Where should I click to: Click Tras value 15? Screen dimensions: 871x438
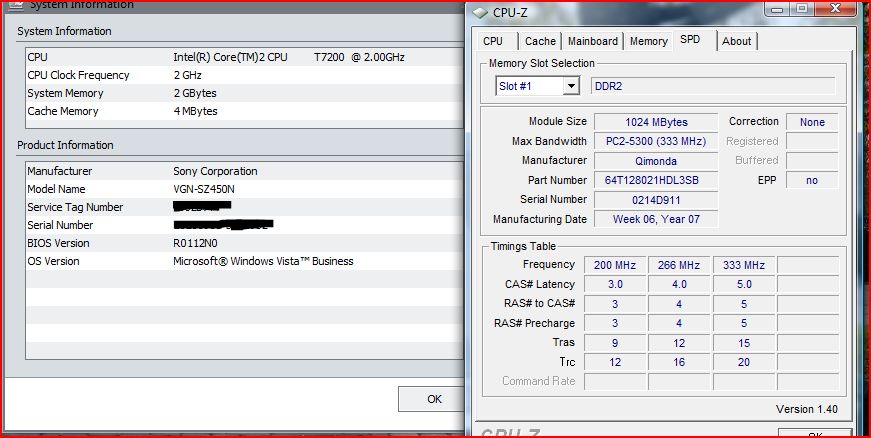[744, 343]
